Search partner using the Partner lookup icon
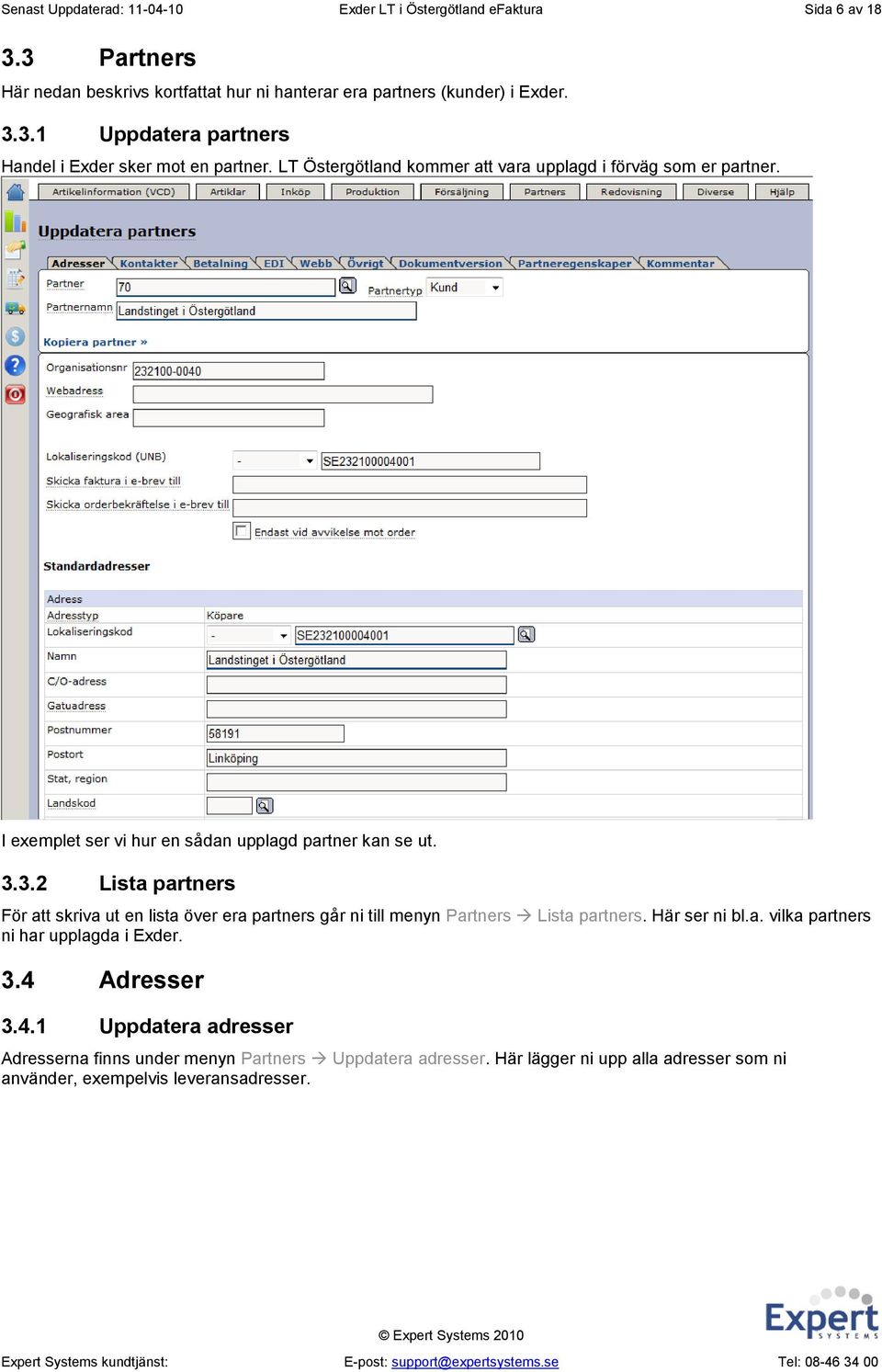The height and width of the screenshot is (1372, 882). (347, 286)
